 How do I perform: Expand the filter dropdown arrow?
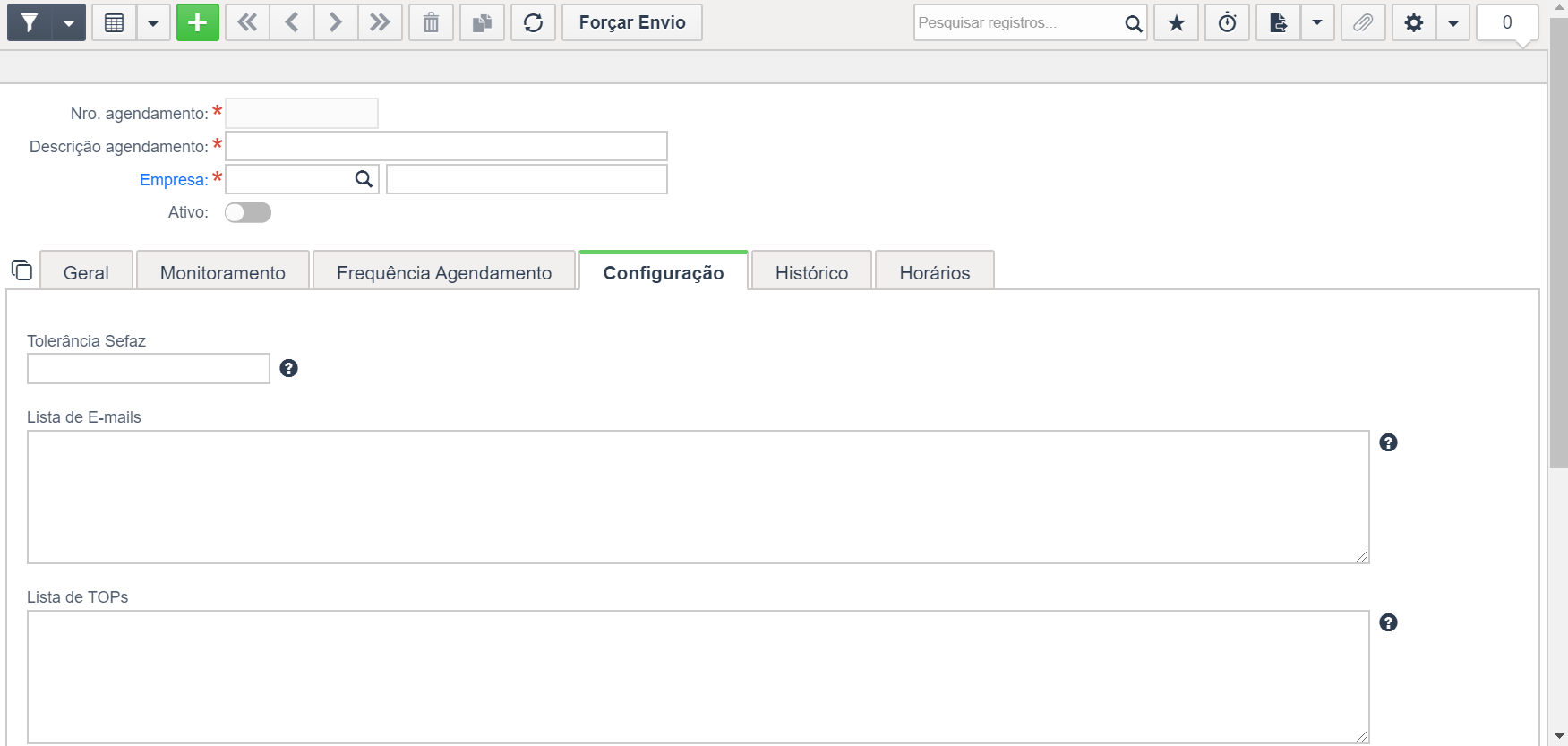pos(69,22)
